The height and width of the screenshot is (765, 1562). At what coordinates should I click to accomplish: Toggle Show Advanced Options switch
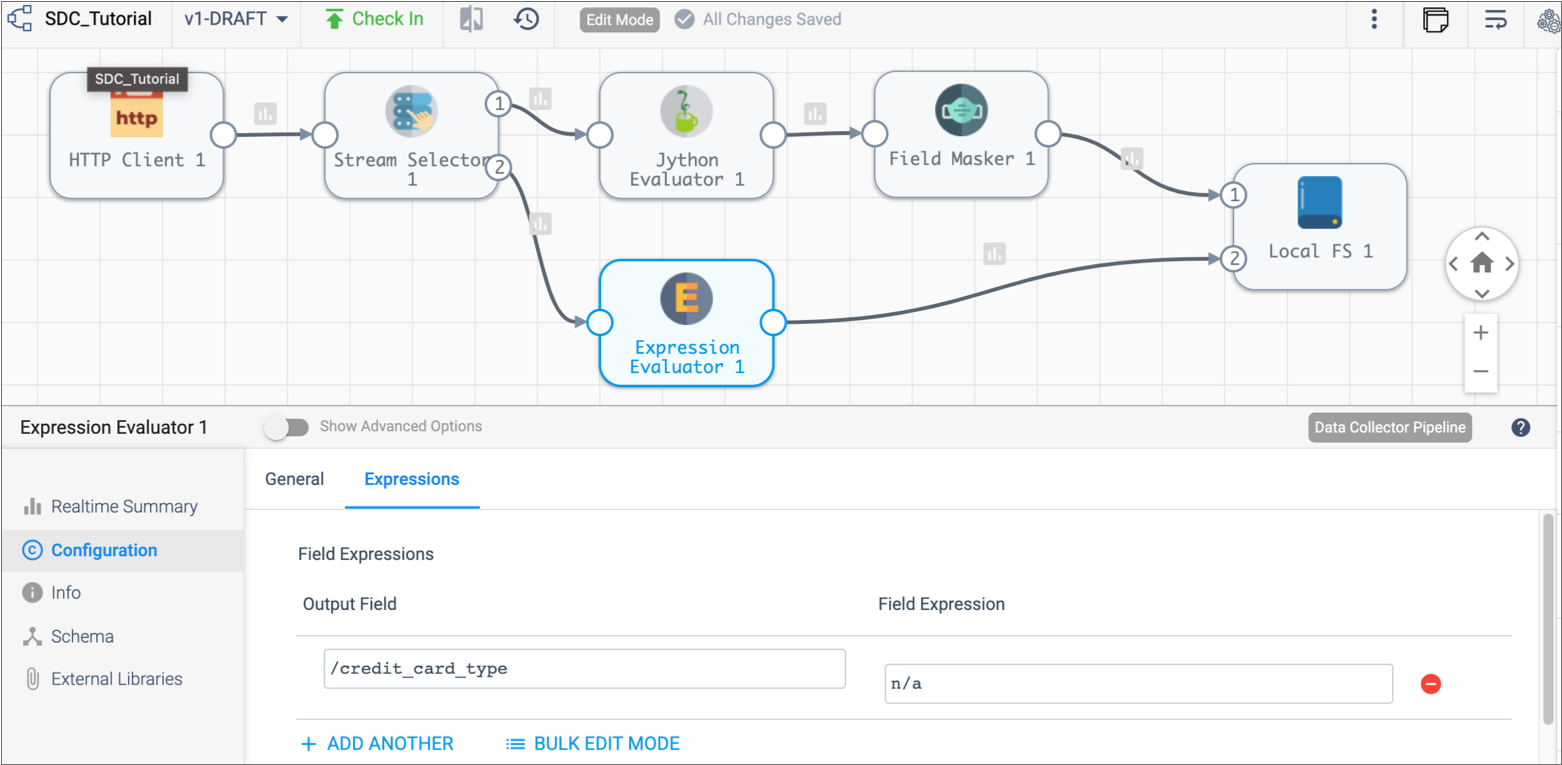pyautogui.click(x=287, y=427)
